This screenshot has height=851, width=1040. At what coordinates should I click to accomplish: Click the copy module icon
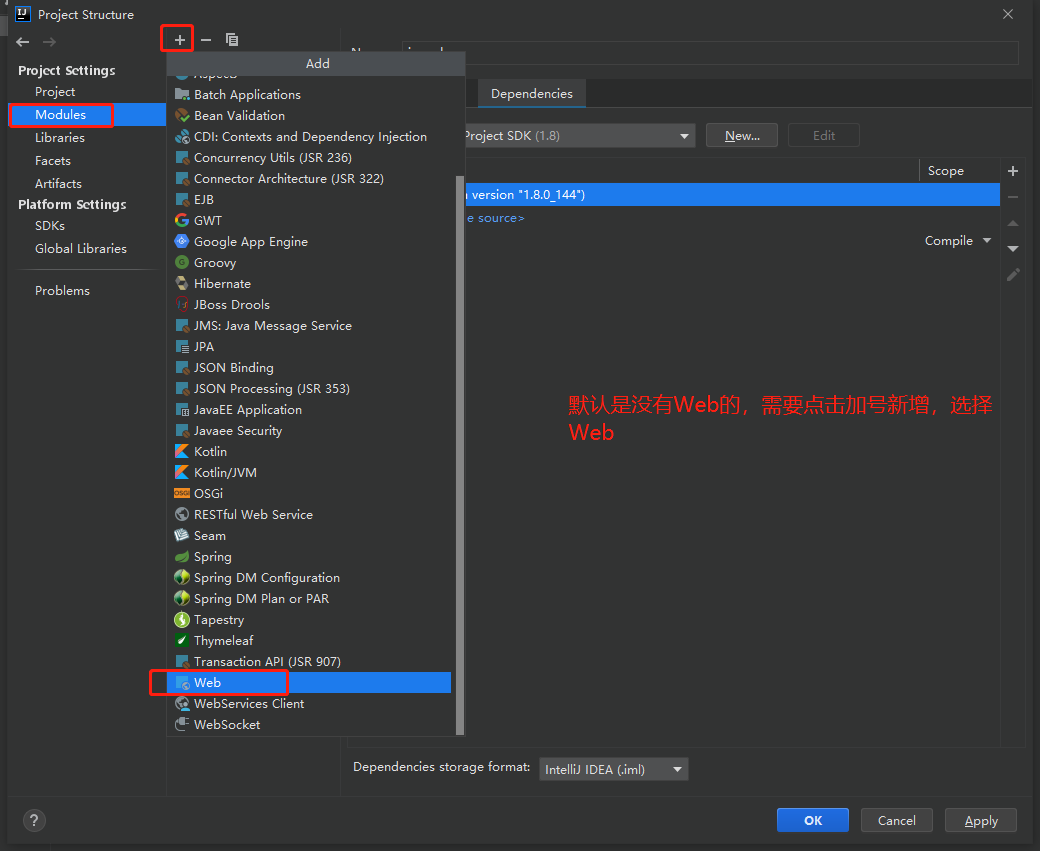[231, 40]
